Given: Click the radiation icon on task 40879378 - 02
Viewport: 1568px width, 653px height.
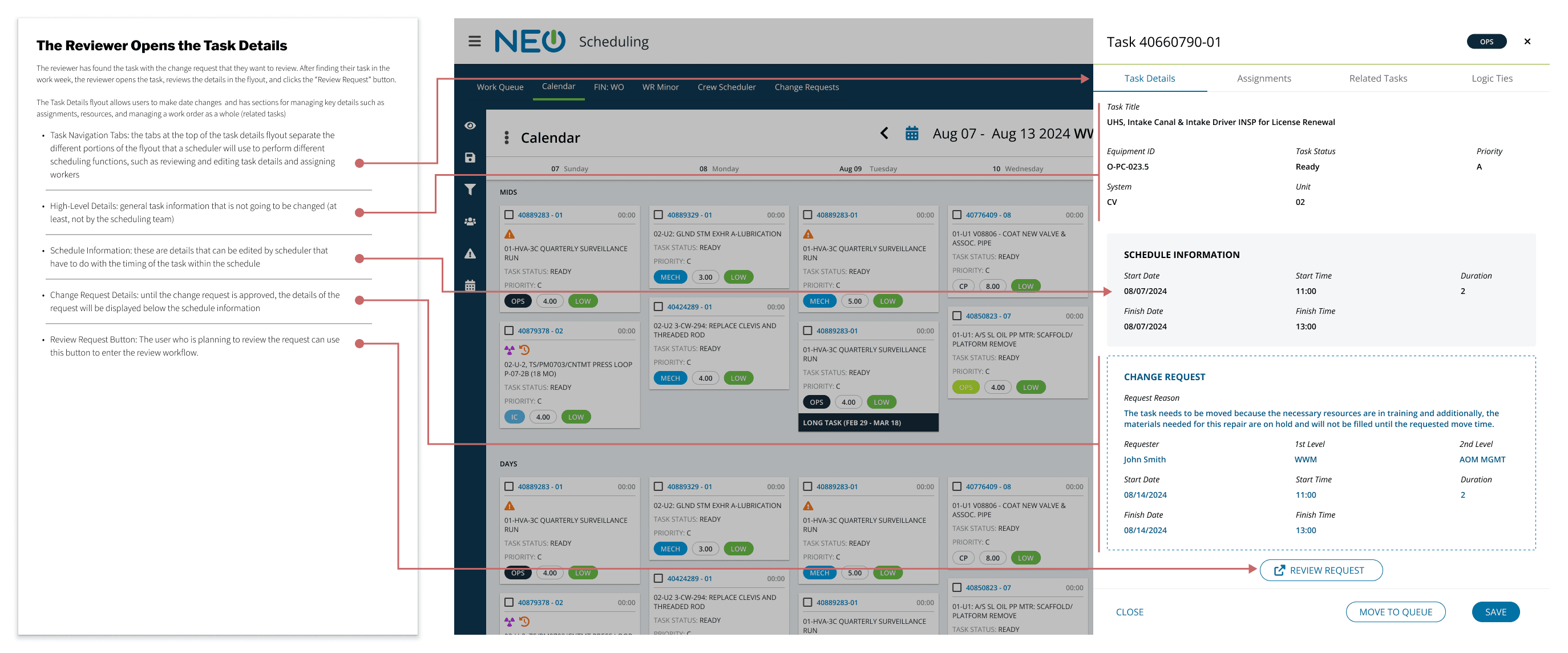Looking at the screenshot, I should tap(510, 350).
